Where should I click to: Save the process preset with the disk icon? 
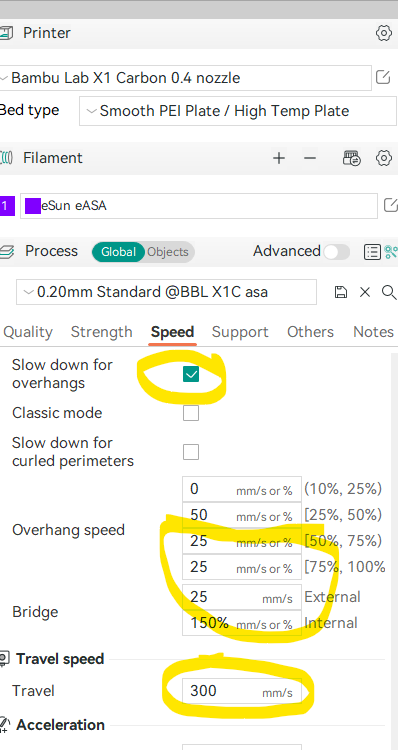(x=341, y=292)
